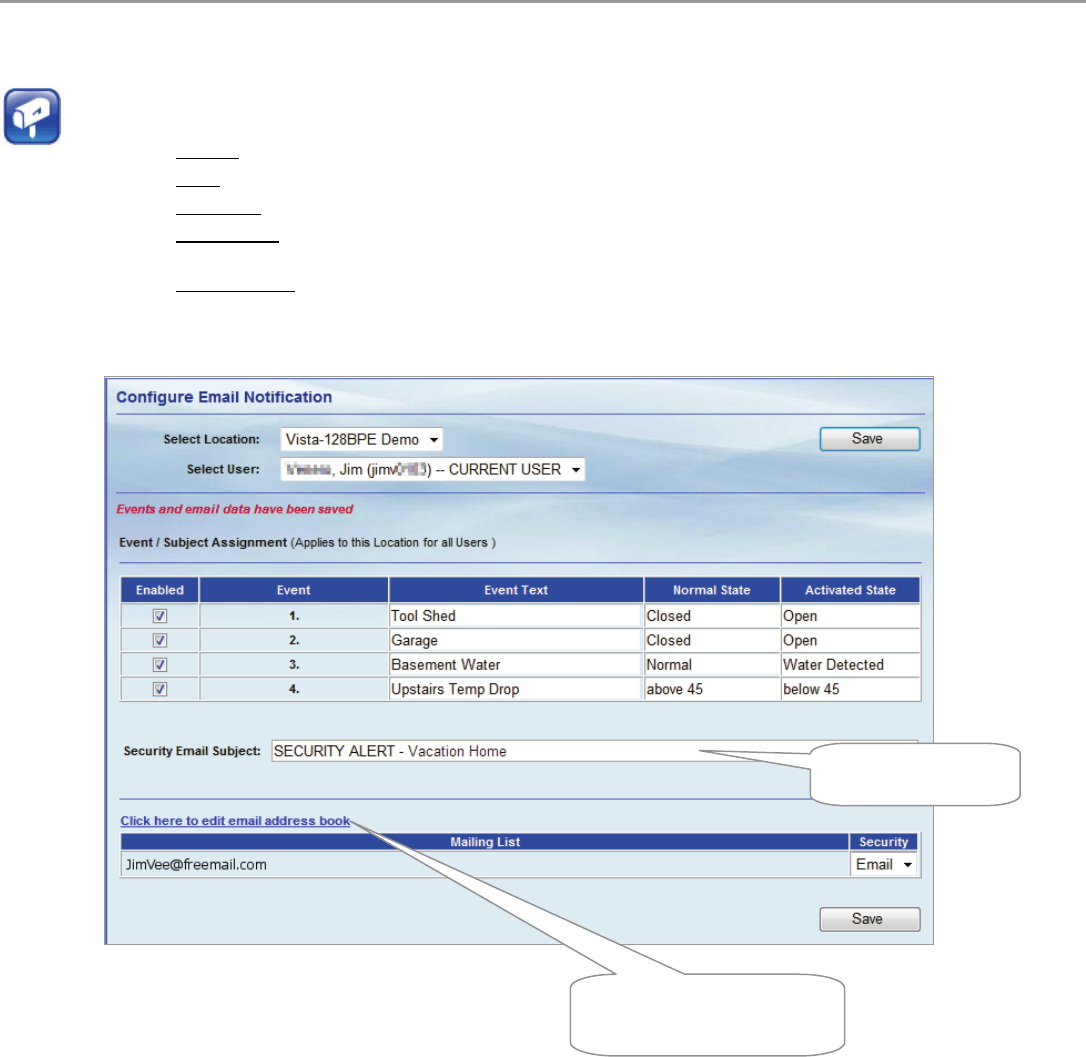Click the blue mailbox notification icon
This screenshot has width=1086, height=1057.
coord(32,116)
